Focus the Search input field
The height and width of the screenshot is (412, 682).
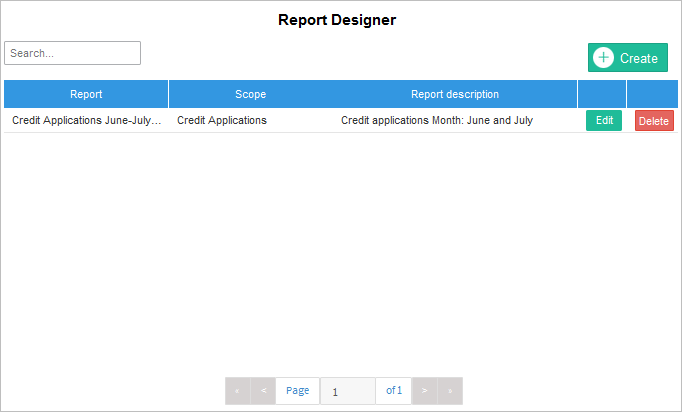point(72,53)
